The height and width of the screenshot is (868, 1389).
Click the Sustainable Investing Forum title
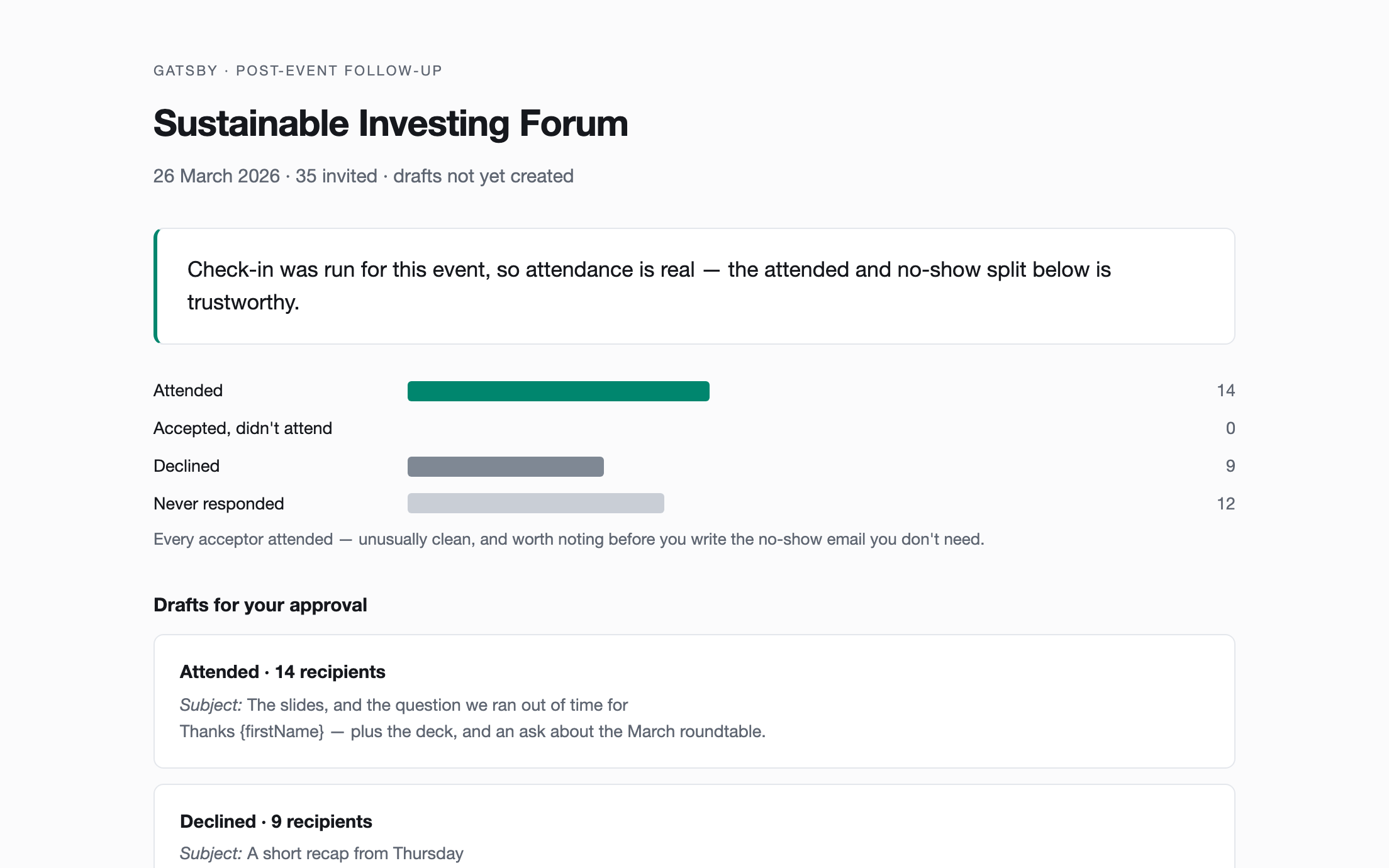coord(391,123)
